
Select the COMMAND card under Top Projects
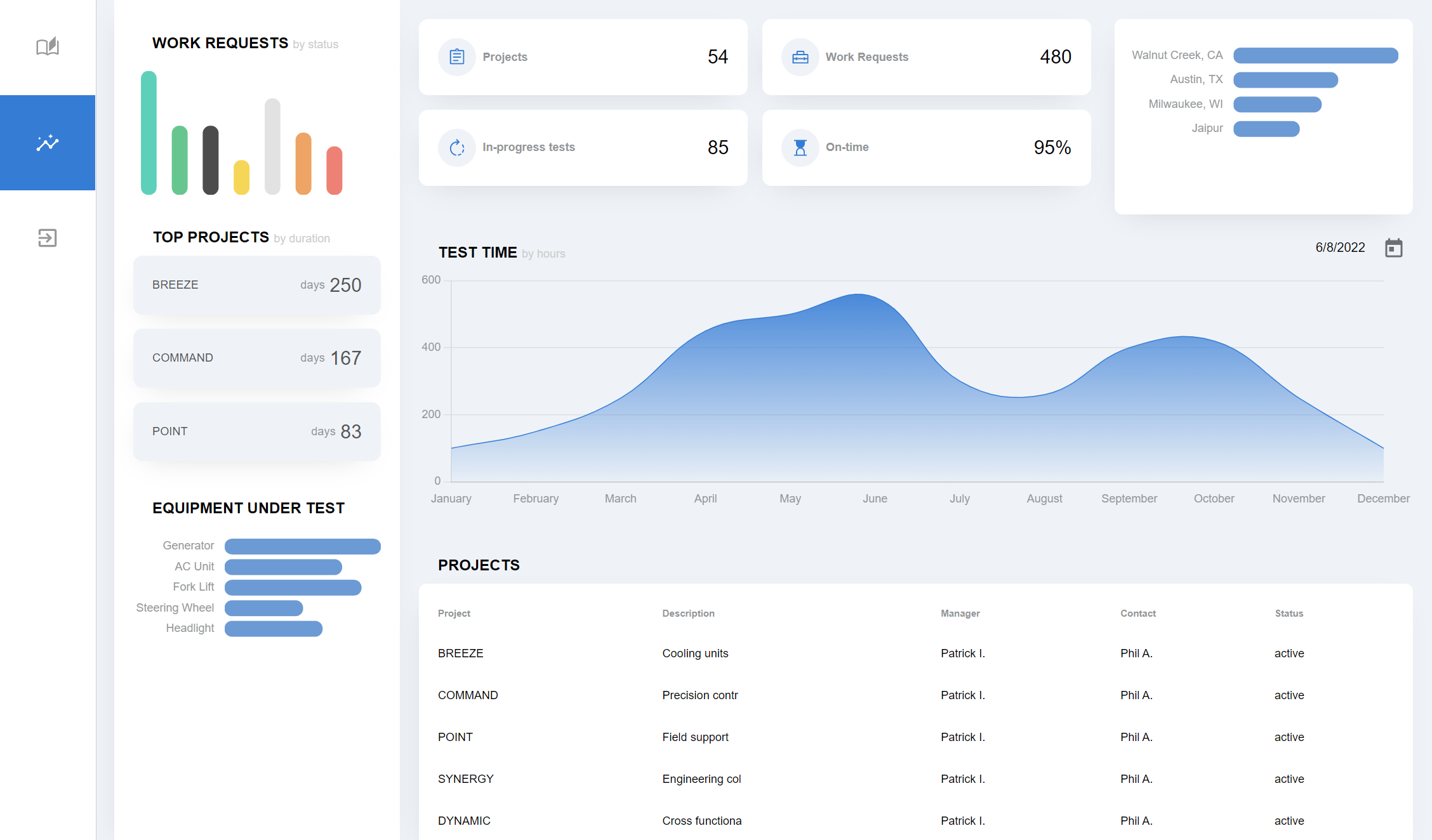256,358
